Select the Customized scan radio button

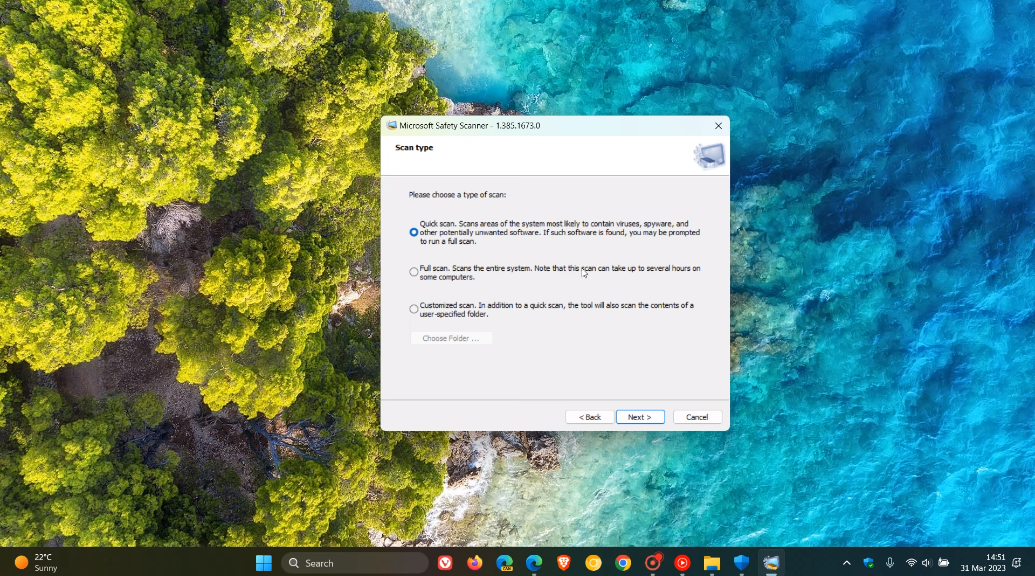pos(414,309)
